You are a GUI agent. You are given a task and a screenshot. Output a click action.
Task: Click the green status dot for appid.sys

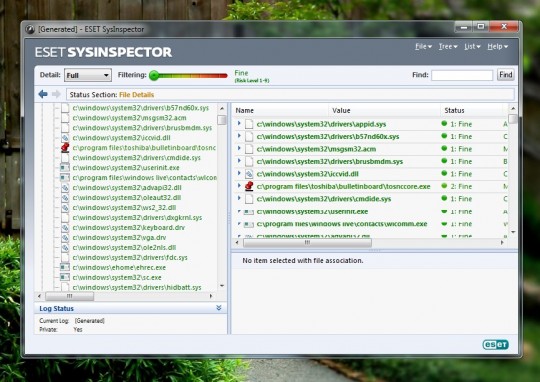click(x=444, y=123)
